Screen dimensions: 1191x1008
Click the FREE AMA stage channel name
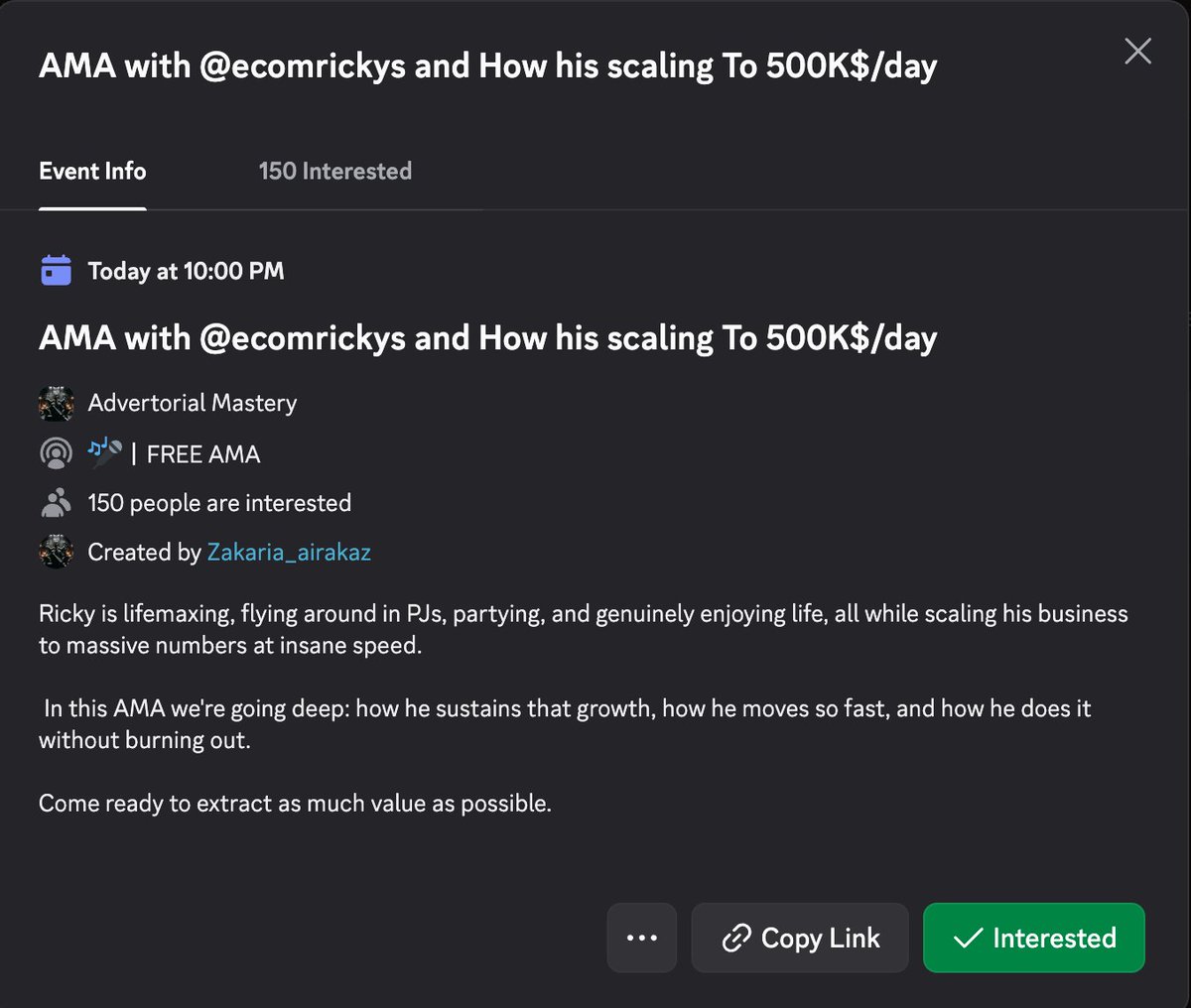[203, 454]
